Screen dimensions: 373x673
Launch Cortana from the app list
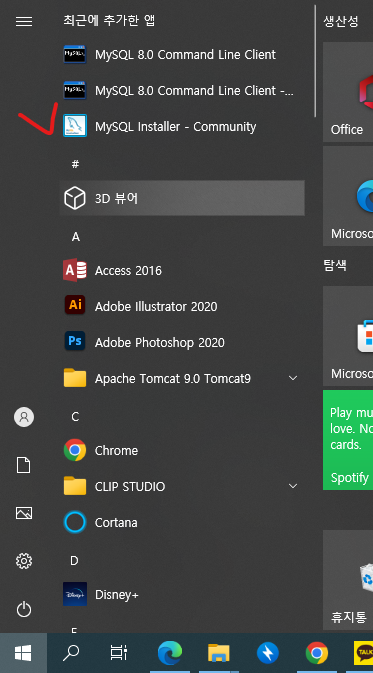pyautogui.click(x=182, y=522)
